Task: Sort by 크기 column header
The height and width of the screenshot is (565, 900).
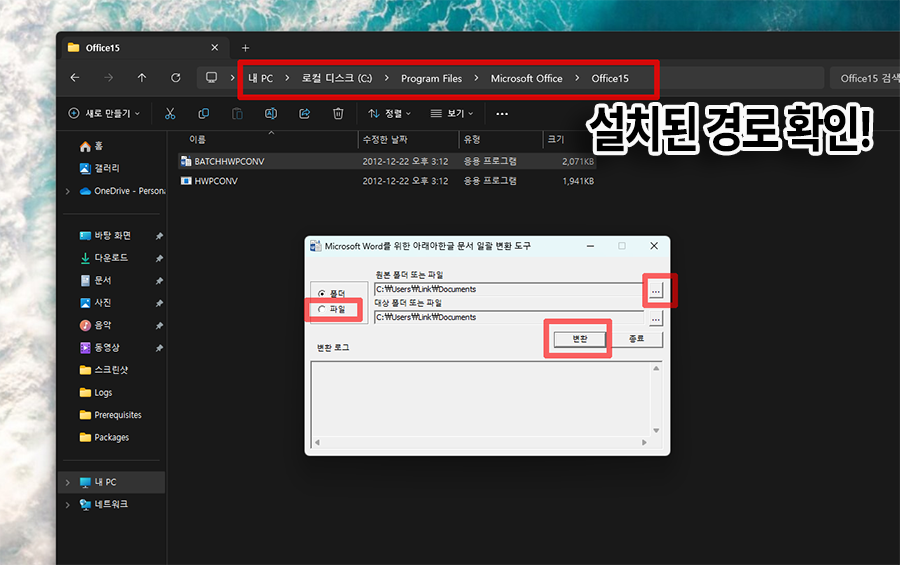Action: click(569, 139)
